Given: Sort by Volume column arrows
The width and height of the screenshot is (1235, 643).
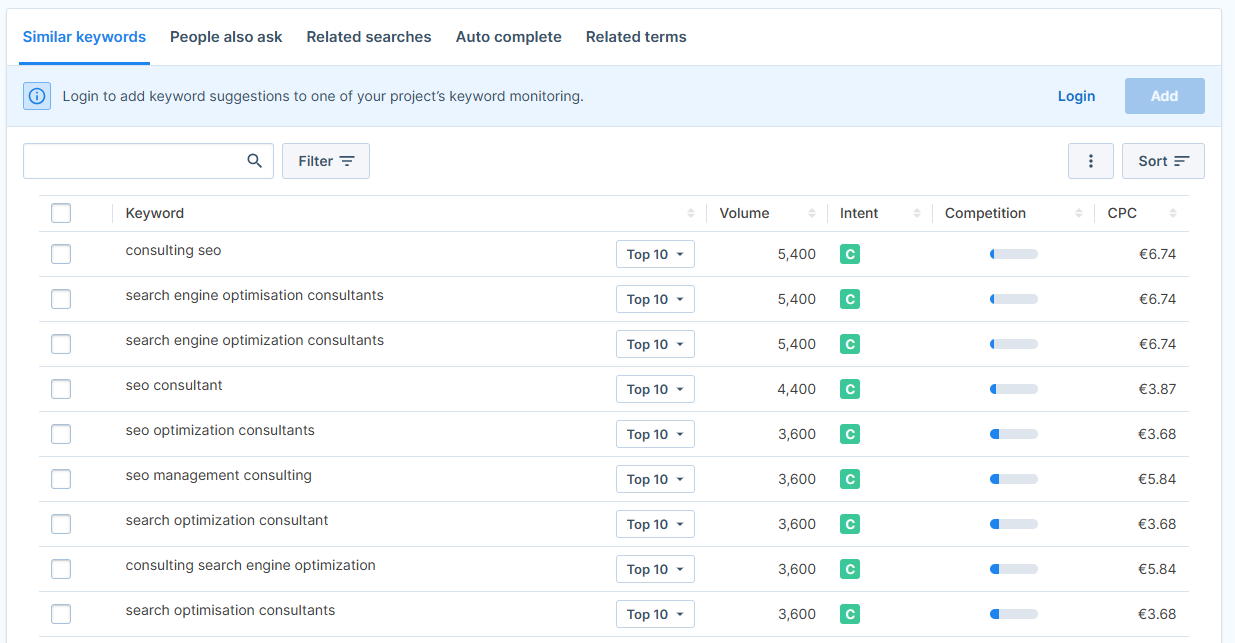Looking at the screenshot, I should [812, 213].
